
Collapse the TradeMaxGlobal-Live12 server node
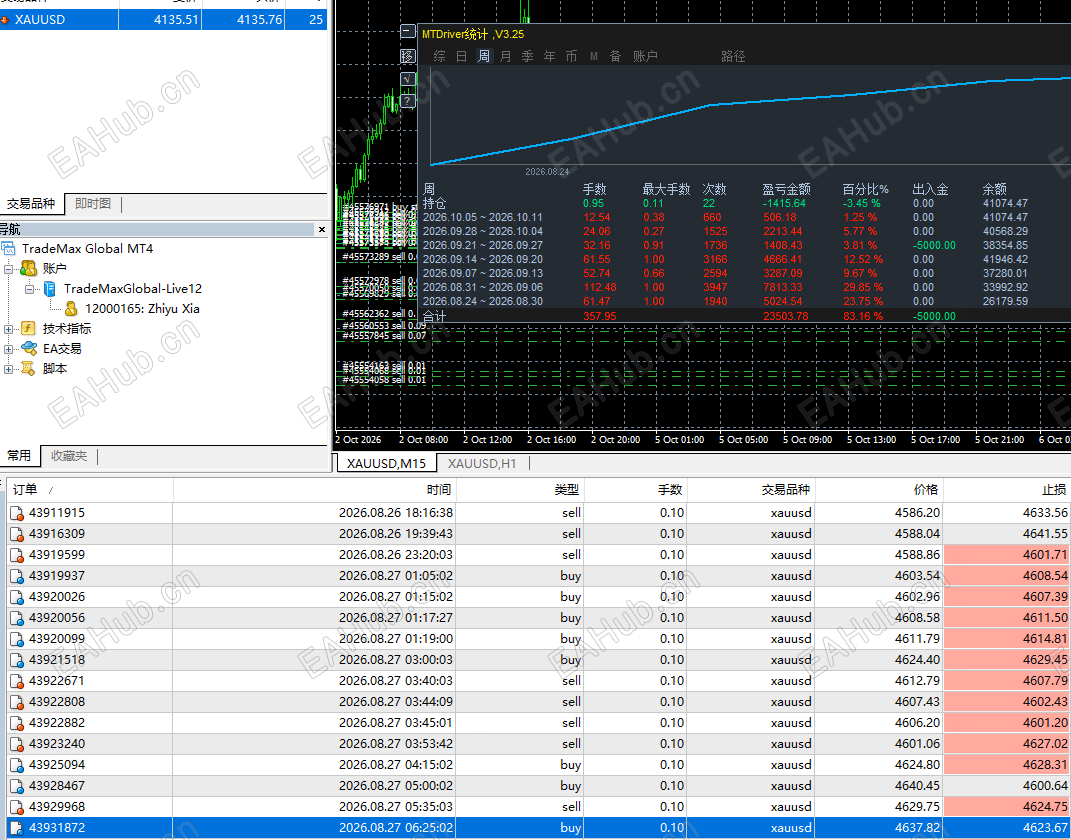pyautogui.click(x=29, y=290)
